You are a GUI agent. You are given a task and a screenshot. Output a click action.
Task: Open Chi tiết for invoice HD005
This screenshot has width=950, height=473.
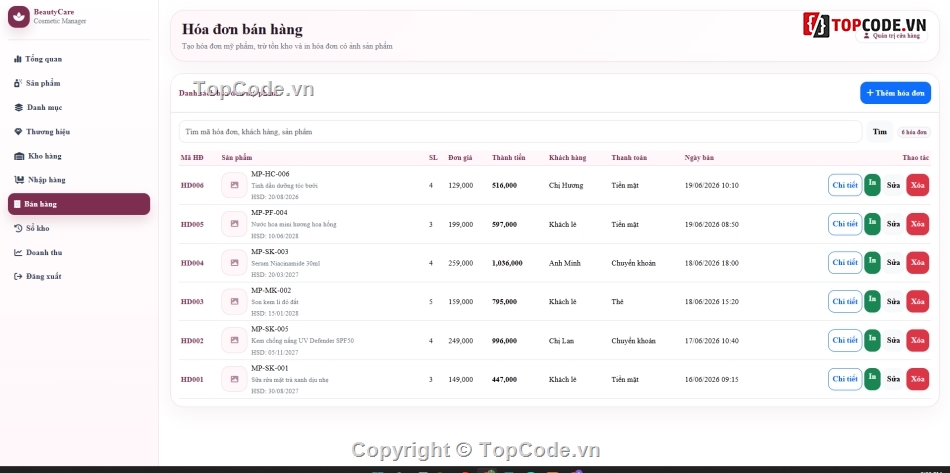click(845, 224)
